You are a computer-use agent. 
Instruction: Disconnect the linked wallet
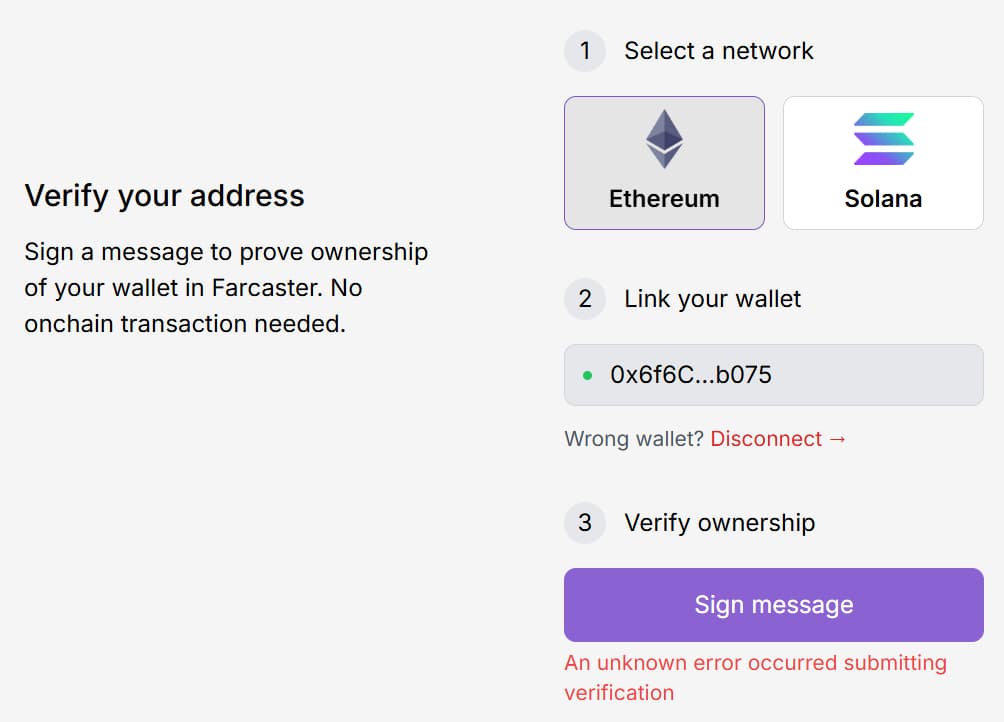tap(766, 439)
